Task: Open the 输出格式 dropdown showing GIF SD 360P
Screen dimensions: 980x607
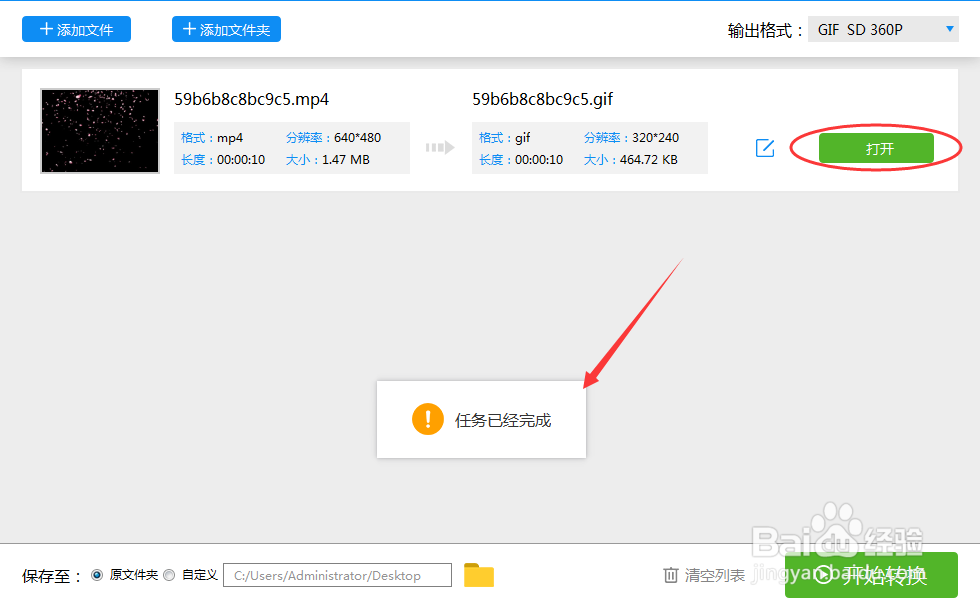Action: pyautogui.click(x=883, y=29)
